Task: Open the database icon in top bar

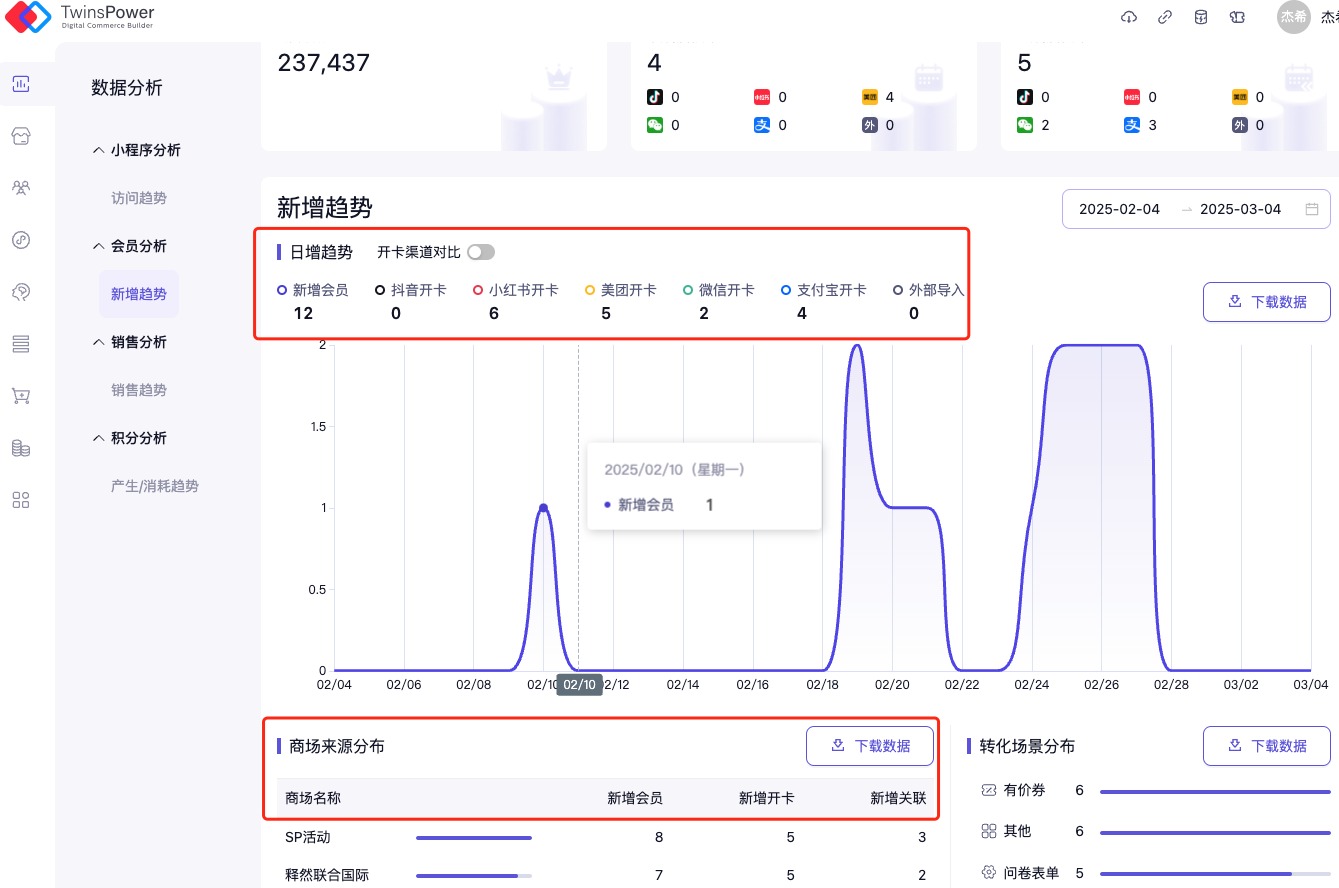Action: [1201, 17]
